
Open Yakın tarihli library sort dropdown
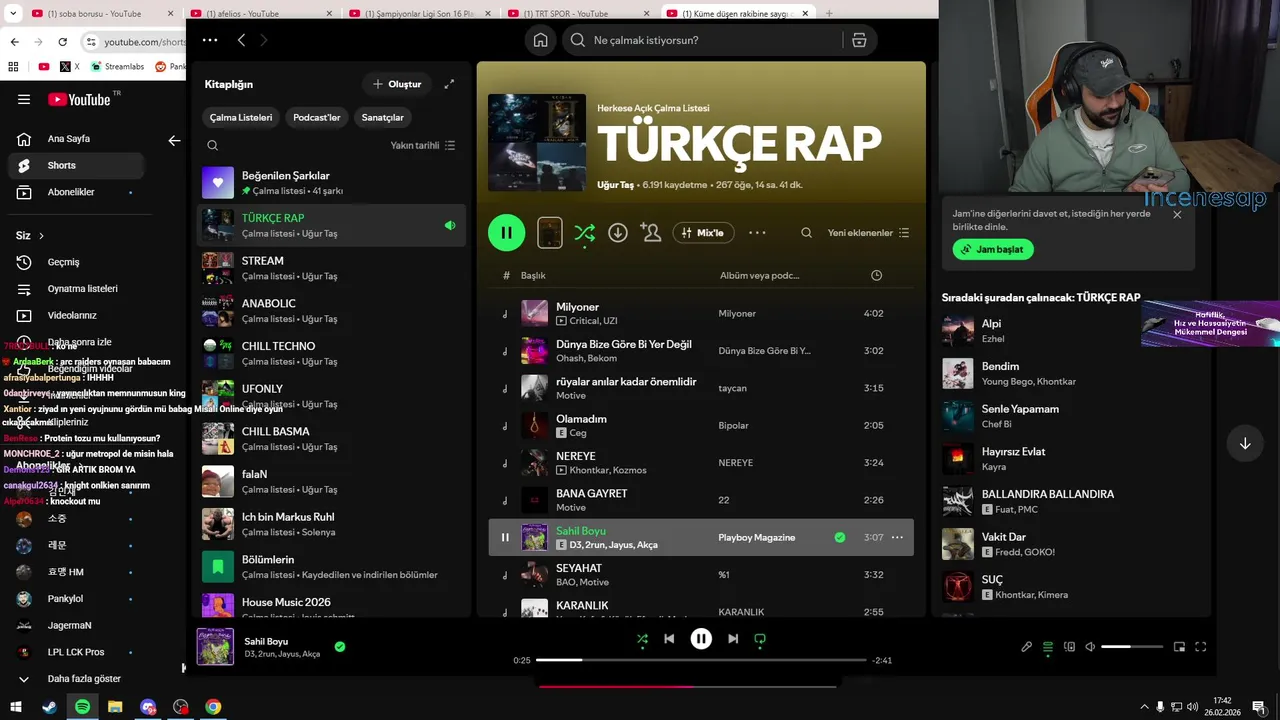click(423, 145)
